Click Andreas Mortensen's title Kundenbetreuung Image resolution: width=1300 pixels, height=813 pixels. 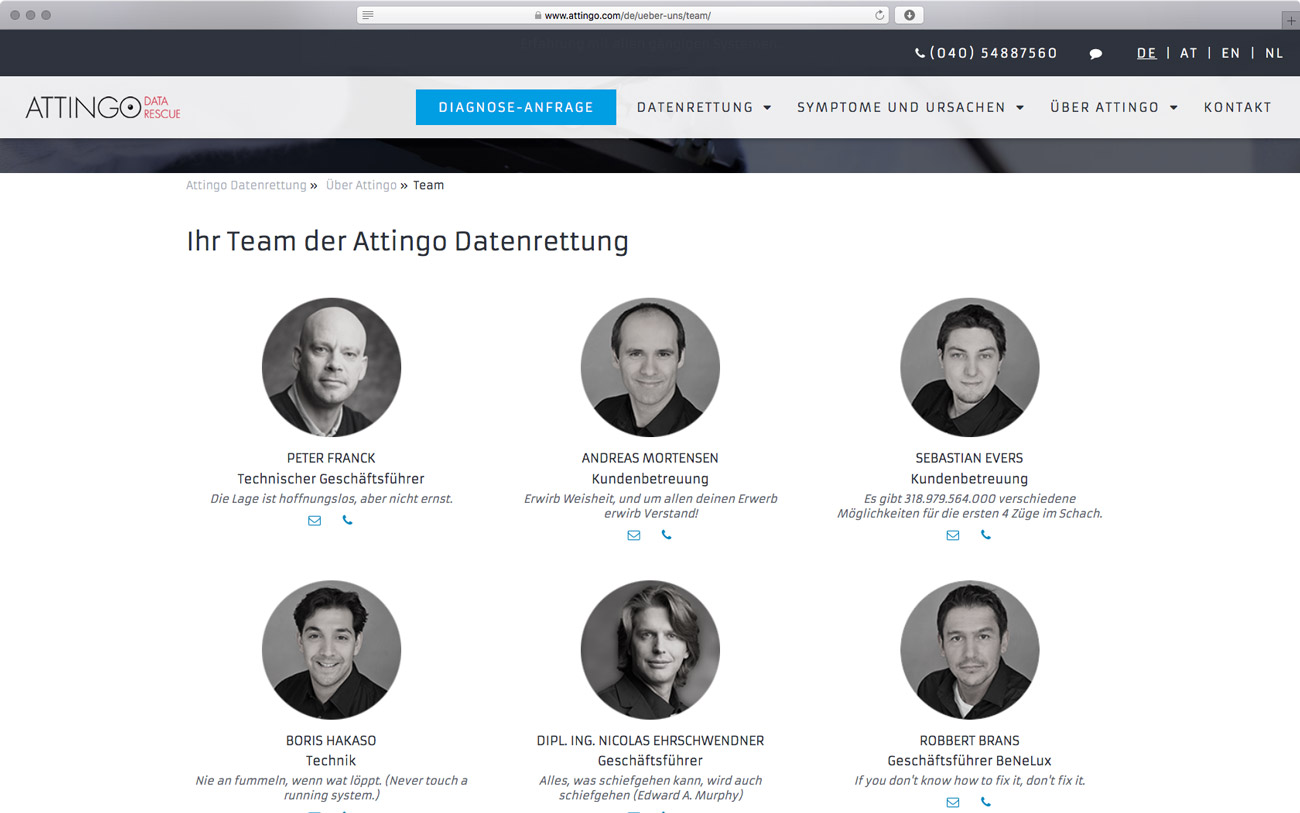pos(650,479)
